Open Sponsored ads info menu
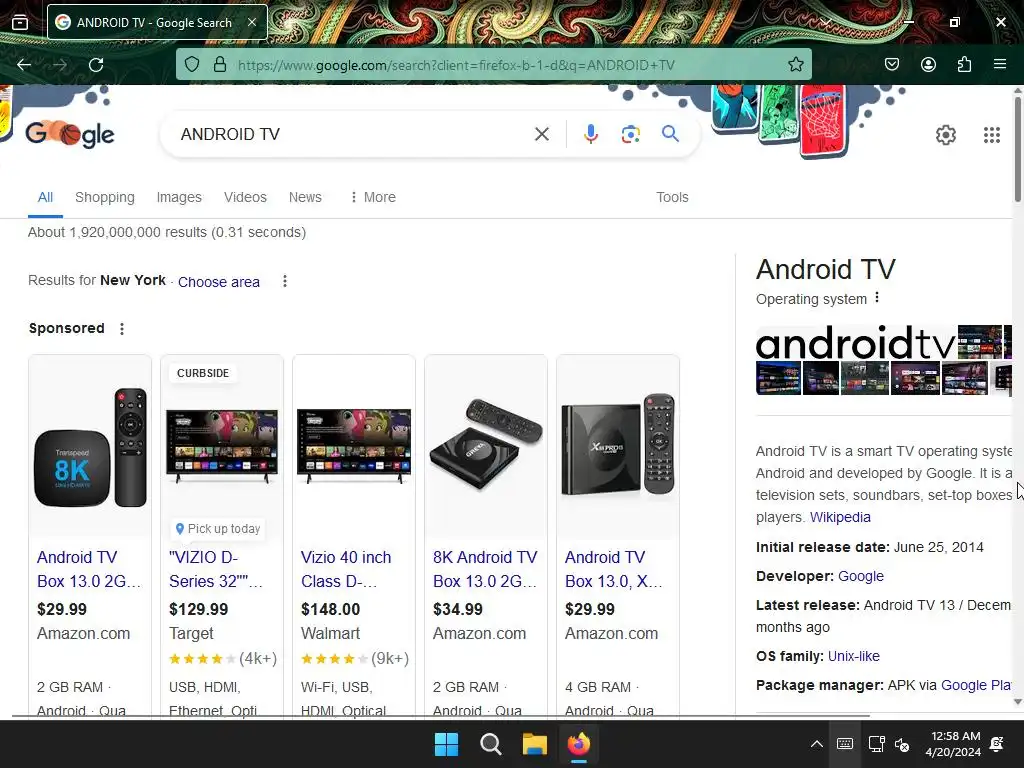The image size is (1024, 768). coord(121,328)
